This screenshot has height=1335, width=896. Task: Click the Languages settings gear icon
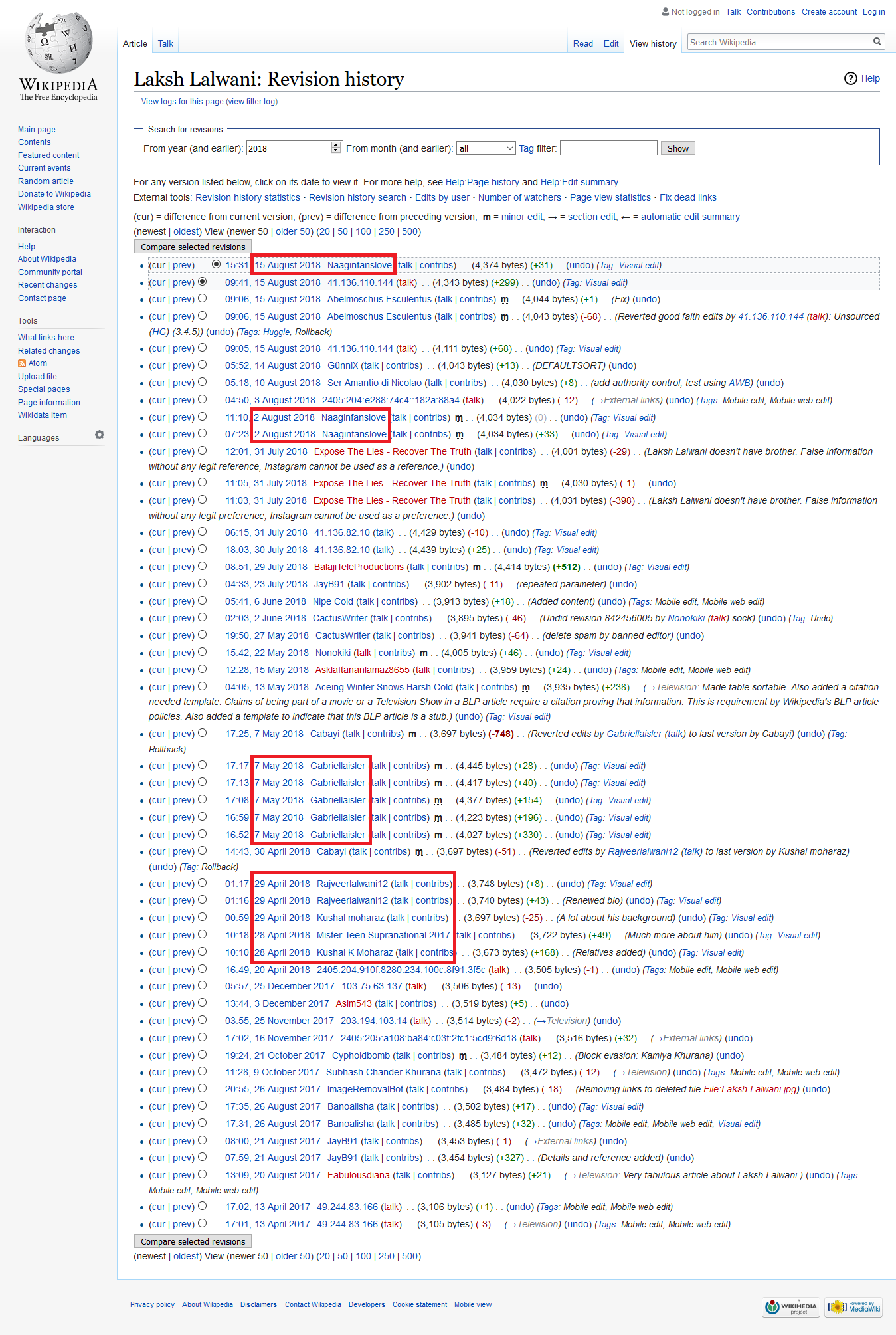tap(100, 435)
